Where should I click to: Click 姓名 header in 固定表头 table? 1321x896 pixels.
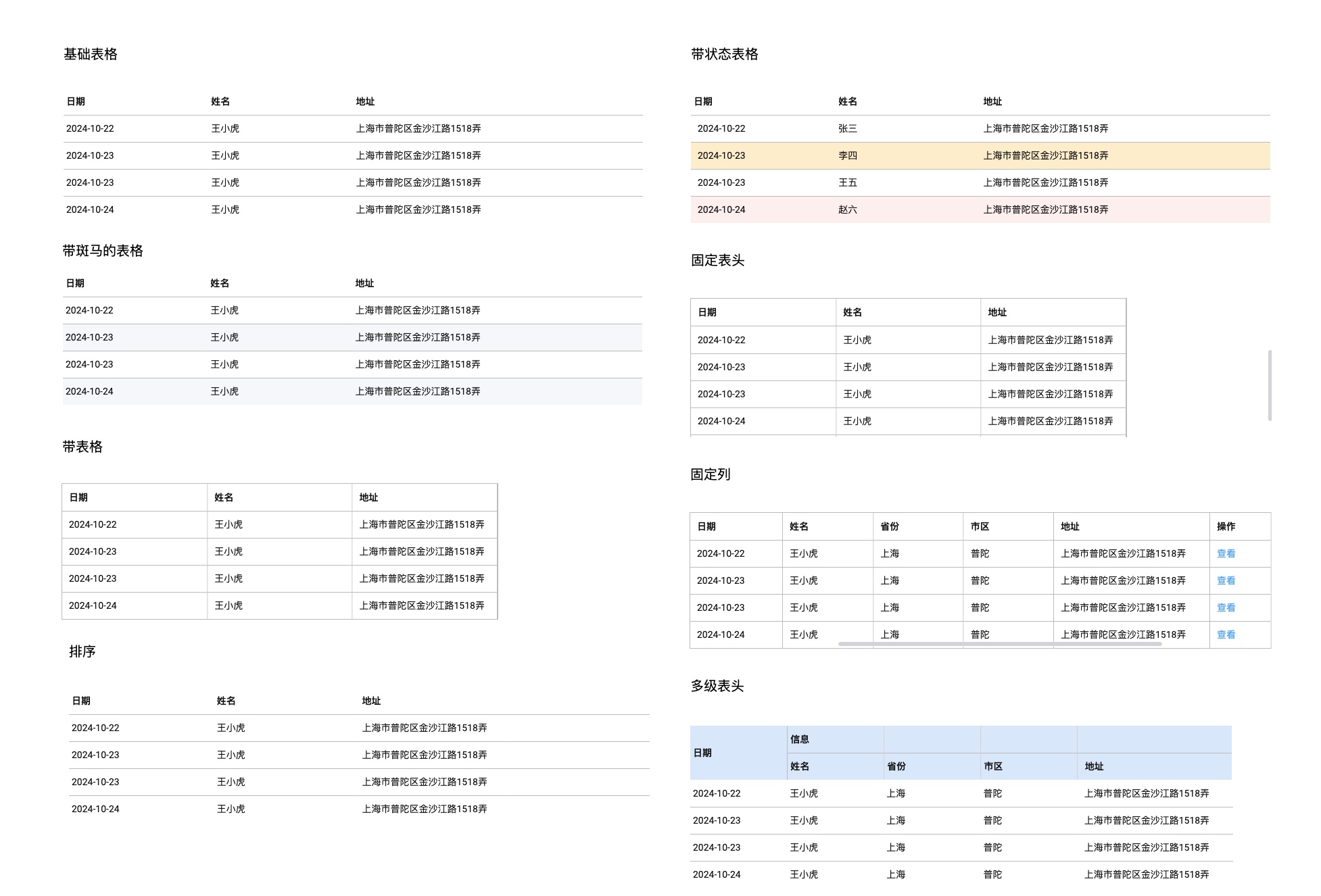point(852,312)
